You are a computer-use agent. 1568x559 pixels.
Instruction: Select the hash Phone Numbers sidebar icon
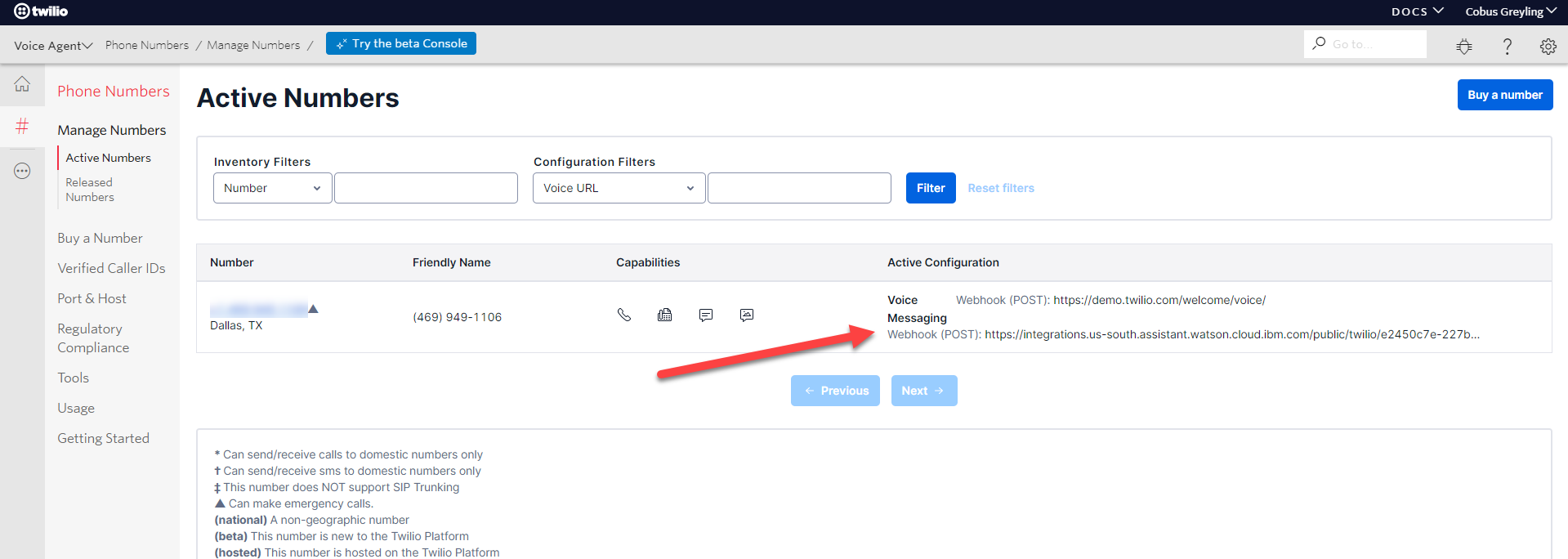(x=22, y=126)
